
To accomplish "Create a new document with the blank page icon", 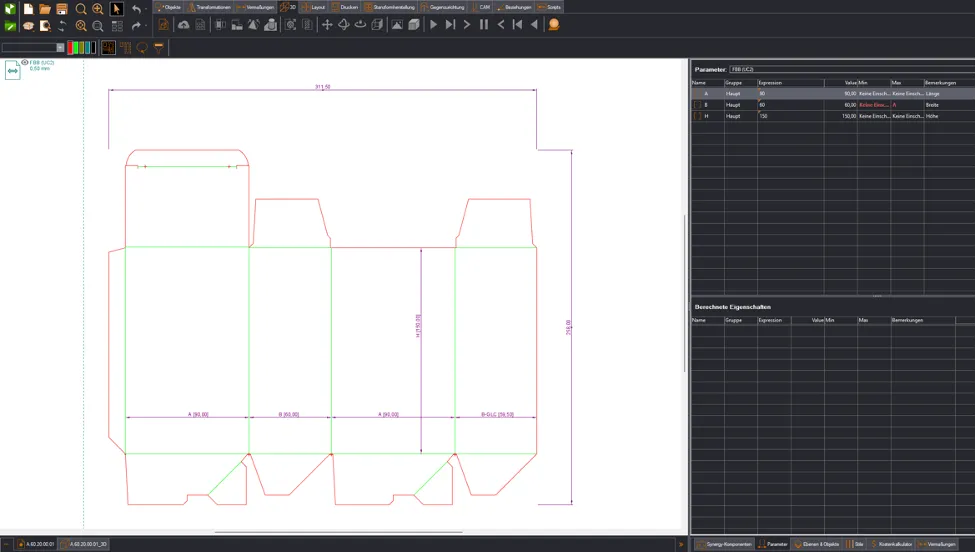I will pos(28,9).
